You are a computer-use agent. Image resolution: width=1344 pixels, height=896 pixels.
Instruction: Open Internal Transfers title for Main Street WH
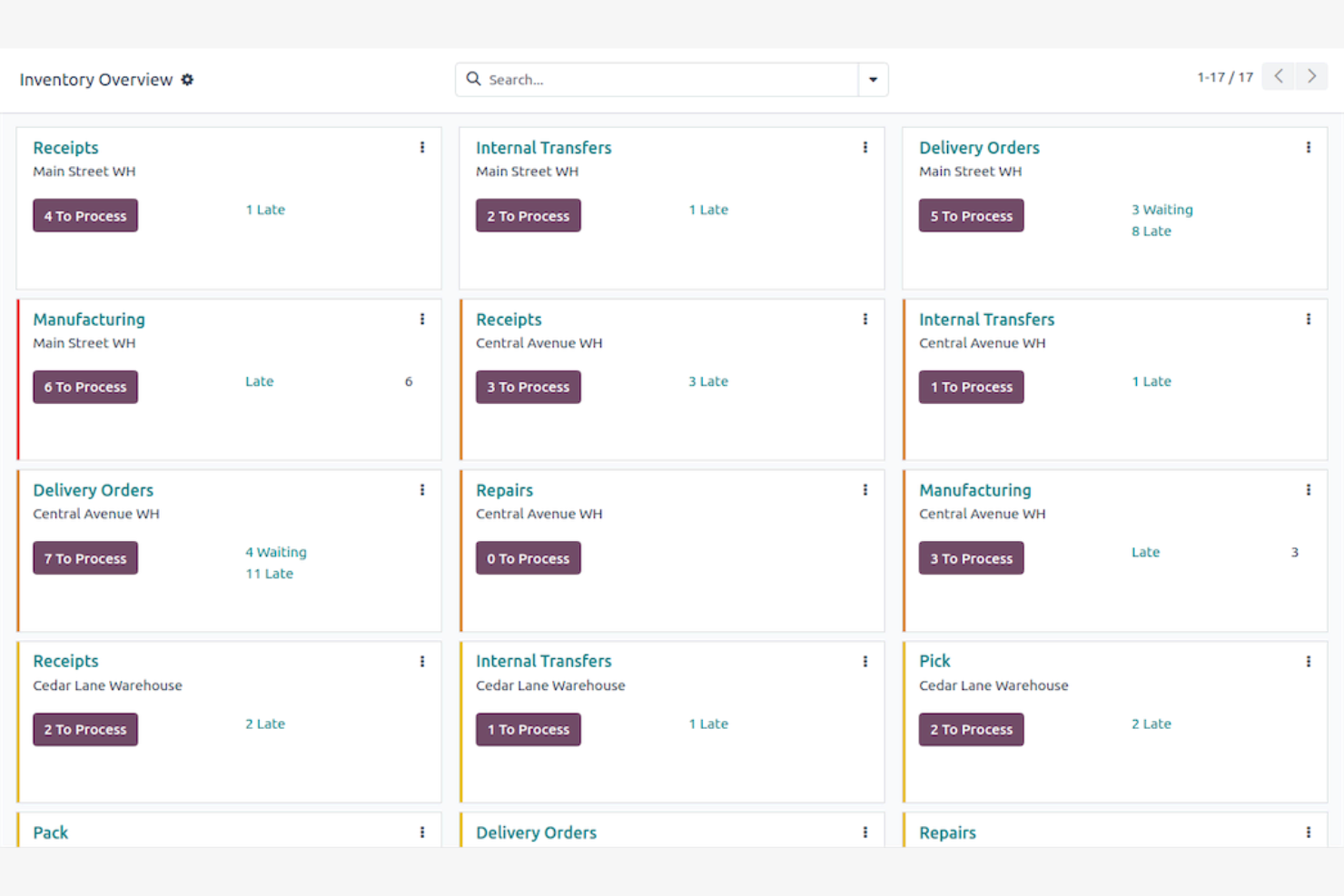pos(544,147)
